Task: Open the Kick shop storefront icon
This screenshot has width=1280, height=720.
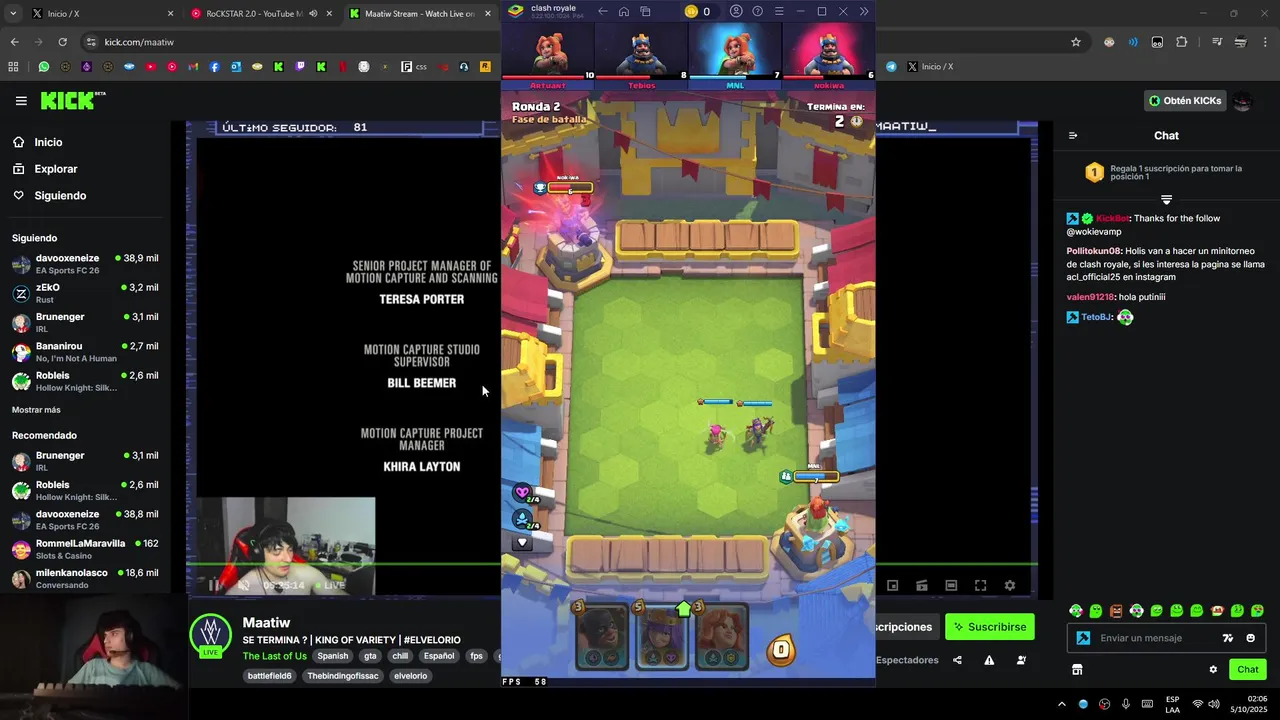Action: coord(1077,670)
